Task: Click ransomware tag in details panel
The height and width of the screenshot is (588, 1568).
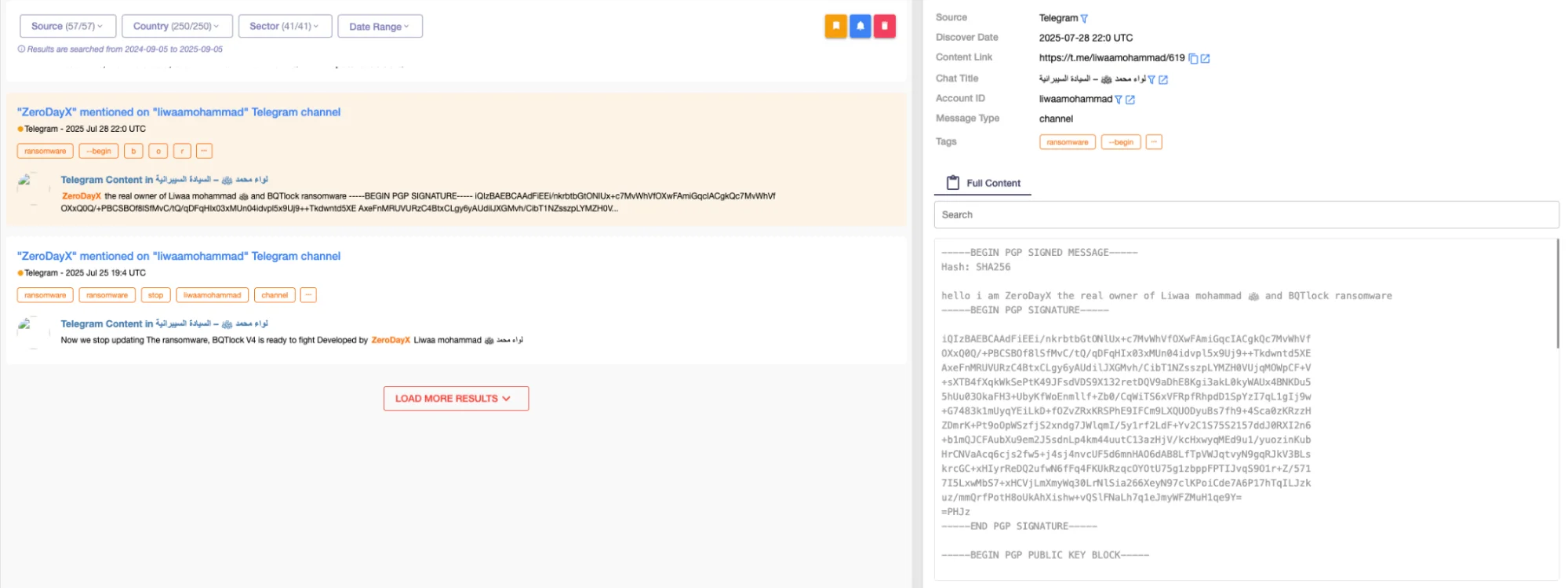Action: (x=1067, y=142)
